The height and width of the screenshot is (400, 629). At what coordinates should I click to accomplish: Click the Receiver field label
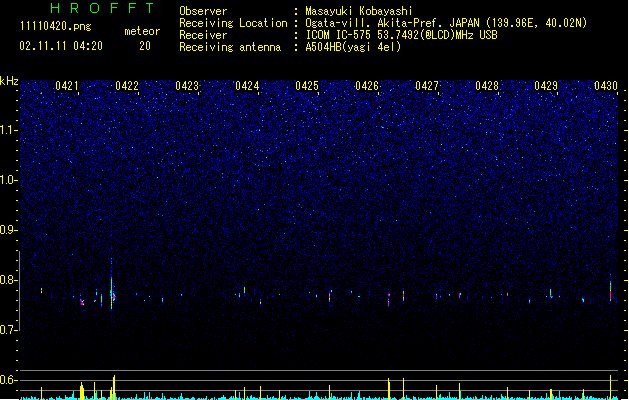tap(203, 35)
